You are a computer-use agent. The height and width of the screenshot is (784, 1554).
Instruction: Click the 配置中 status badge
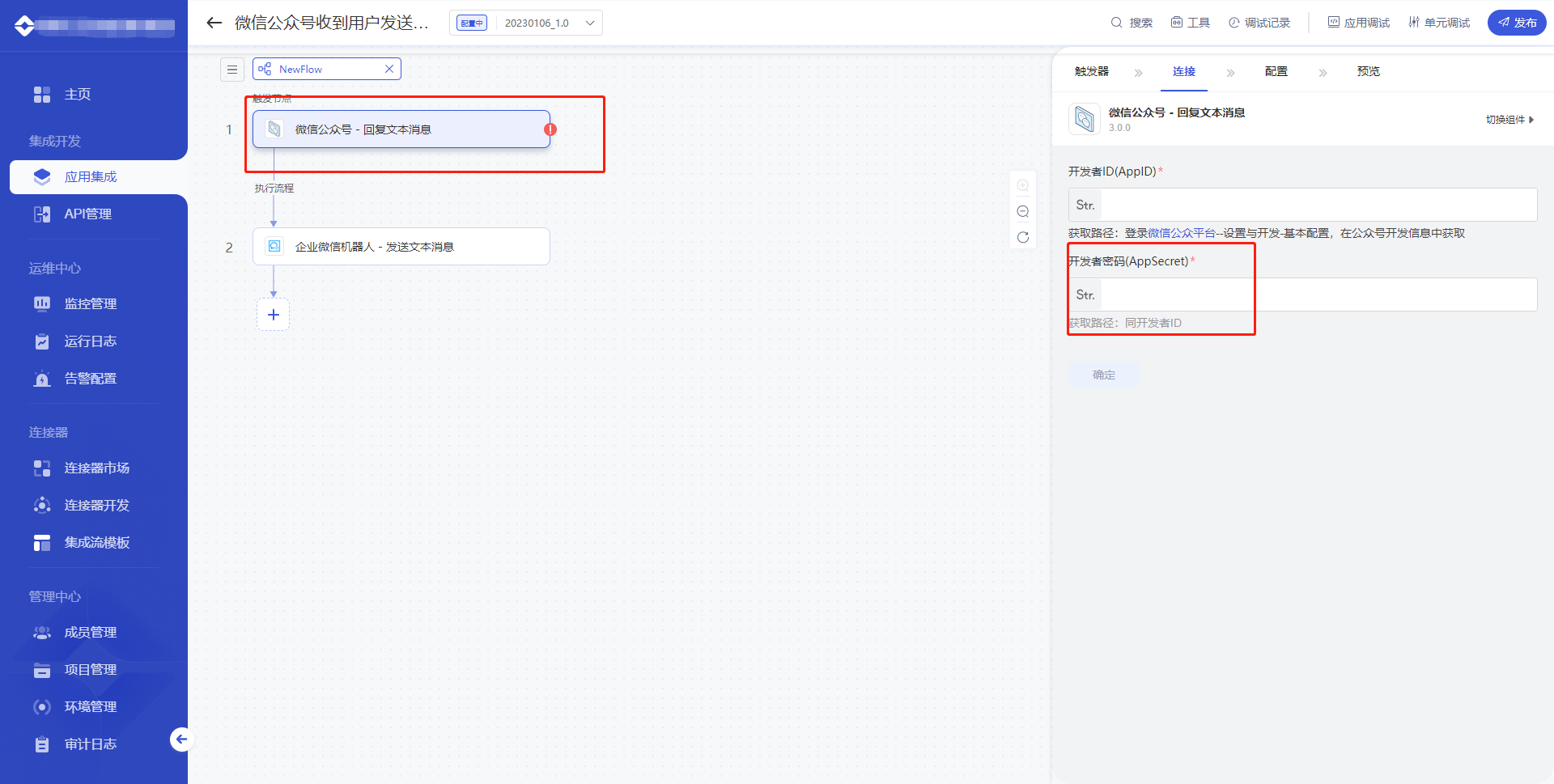[472, 23]
